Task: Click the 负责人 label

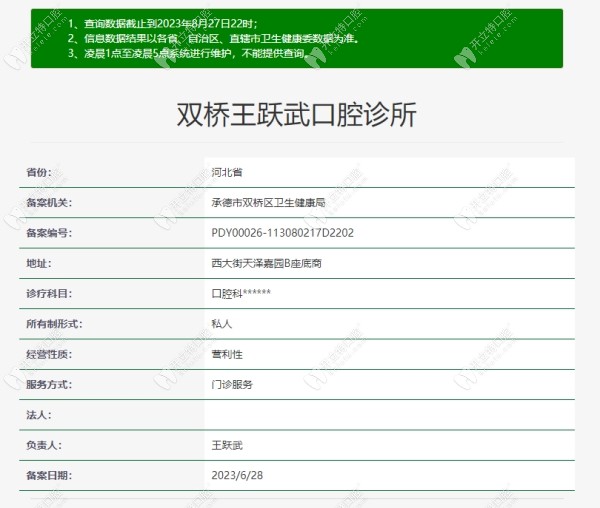Action: [44, 445]
